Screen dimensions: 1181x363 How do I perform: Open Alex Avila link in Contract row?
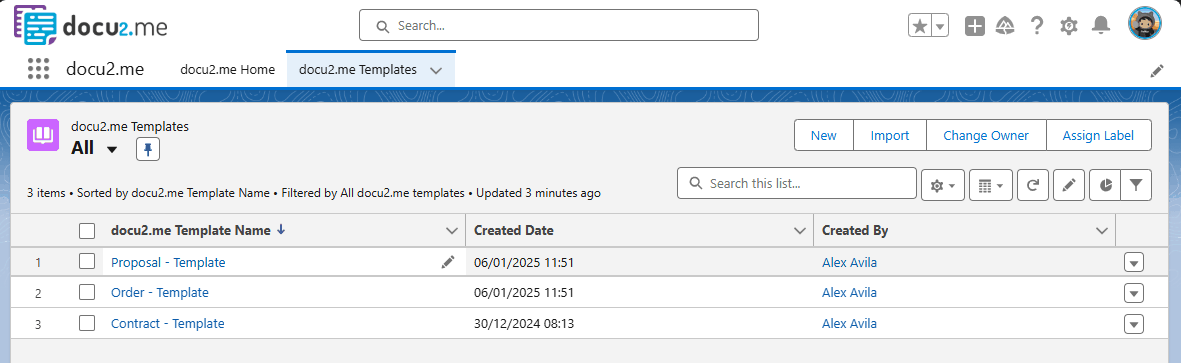(849, 323)
